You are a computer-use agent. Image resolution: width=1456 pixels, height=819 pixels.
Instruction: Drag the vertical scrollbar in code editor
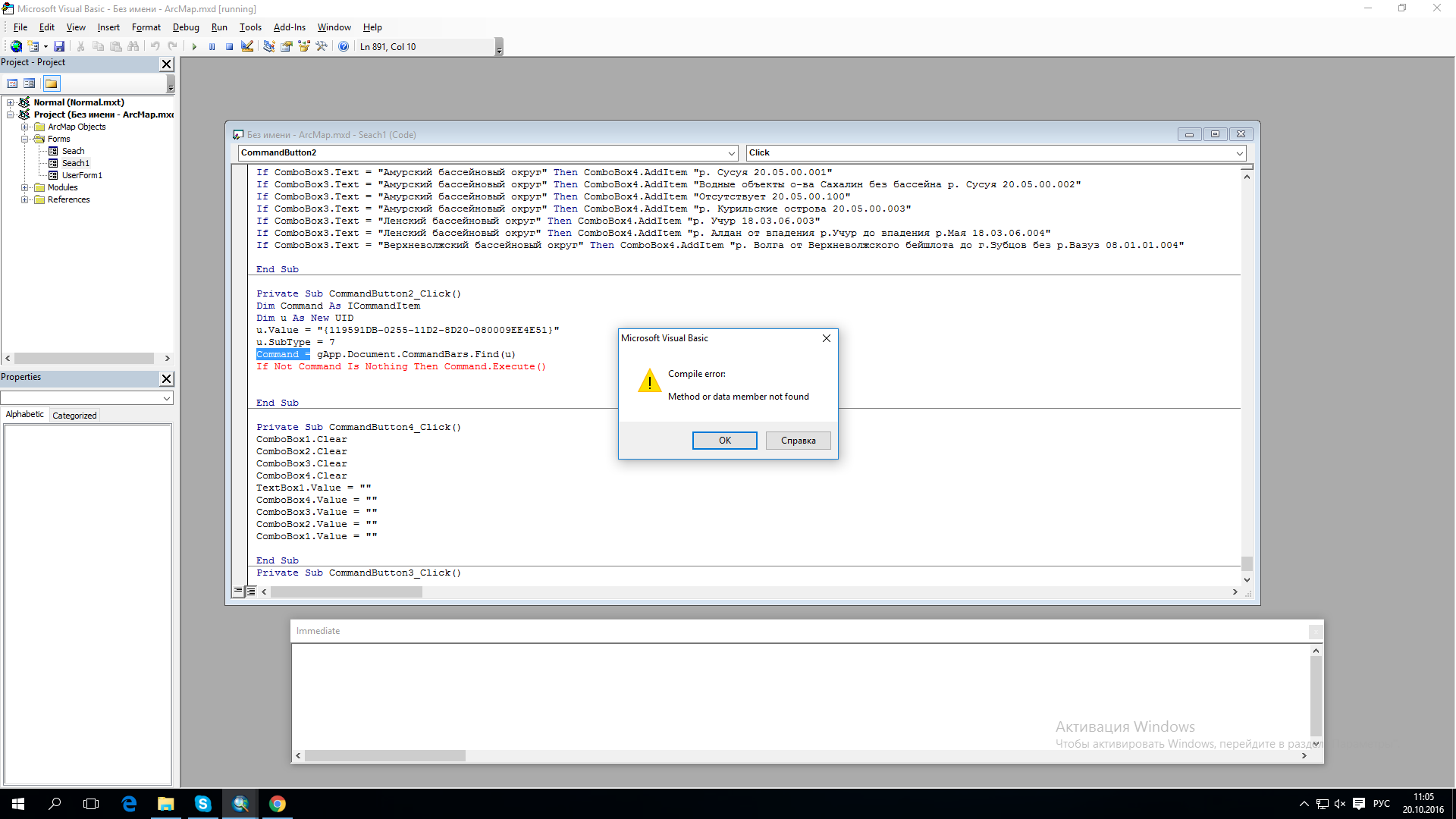1247,560
